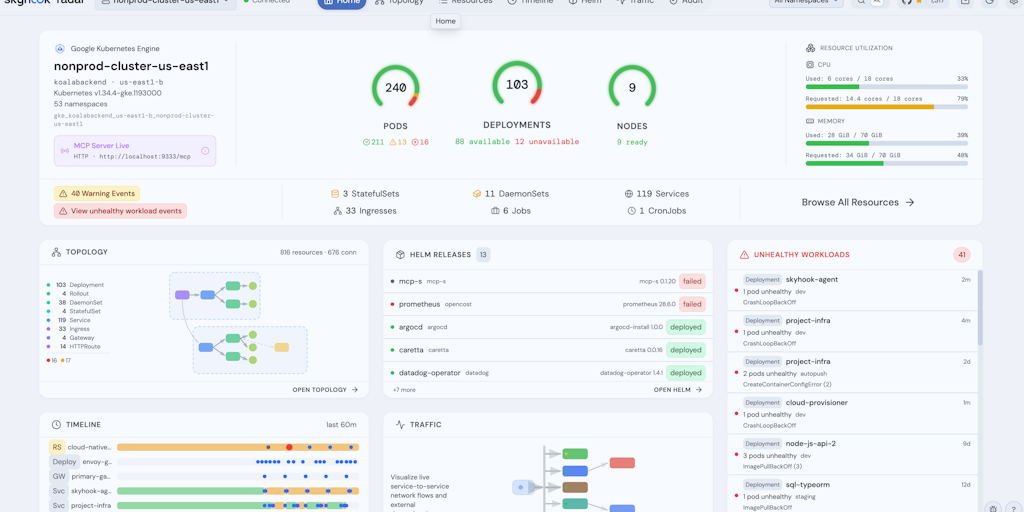
Task: Click the red event marker on cloud-native timeline row
Action: (289, 447)
